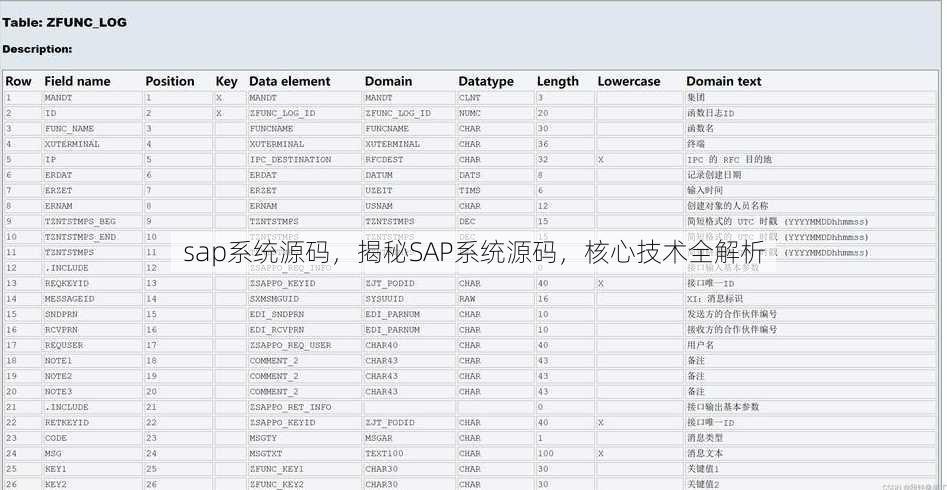The width and height of the screenshot is (947, 490).
Task: Click domain text '用户名'
Action: 701,345
